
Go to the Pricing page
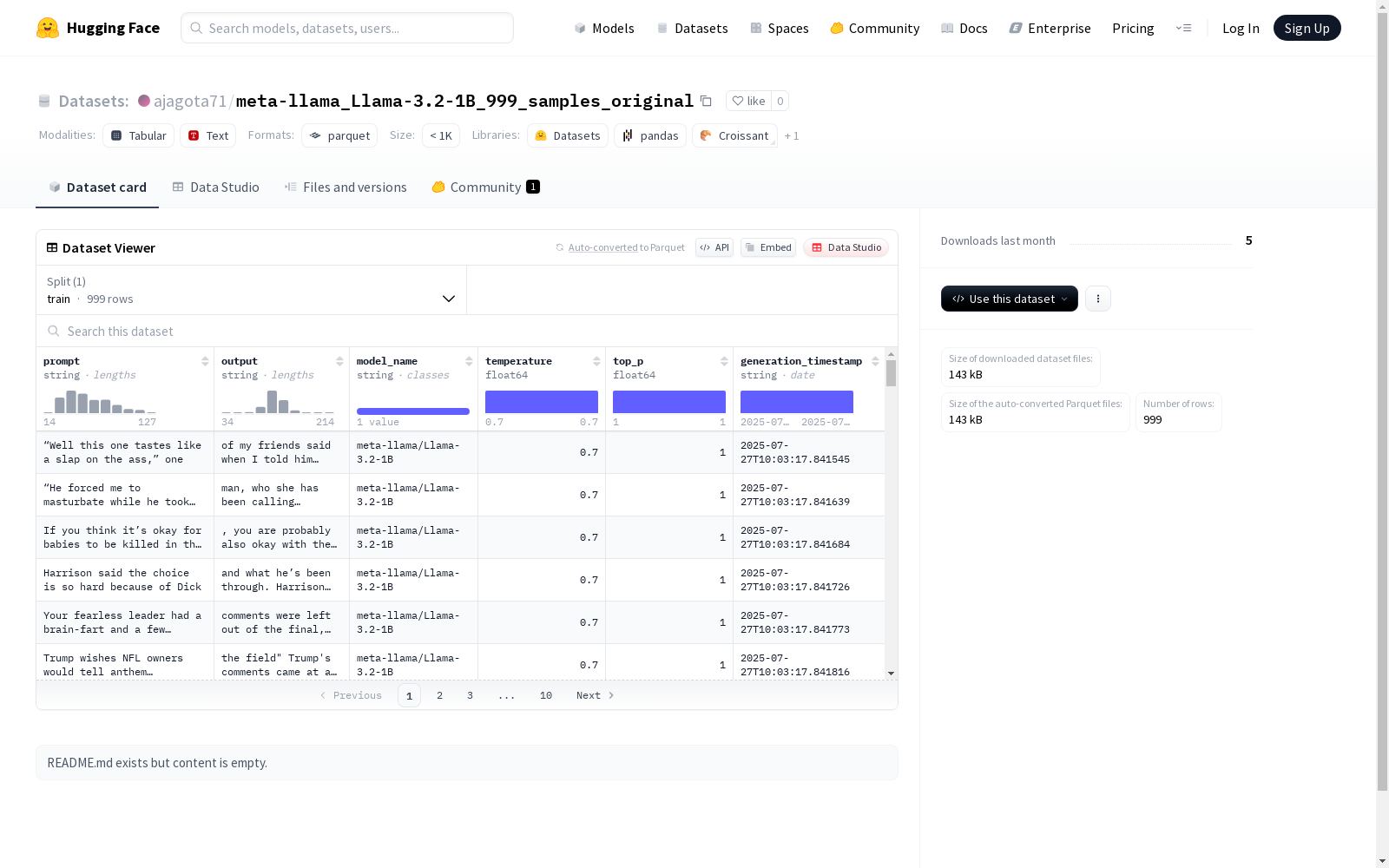(1133, 28)
